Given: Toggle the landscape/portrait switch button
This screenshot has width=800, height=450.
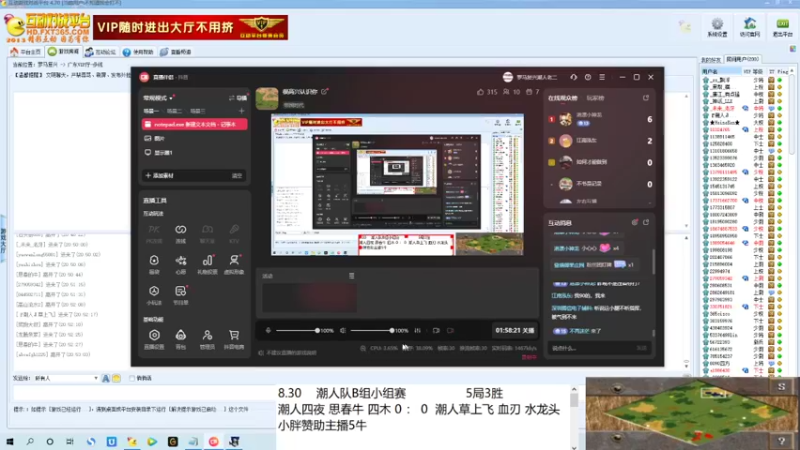Looking at the screenshot, I should (x=238, y=98).
